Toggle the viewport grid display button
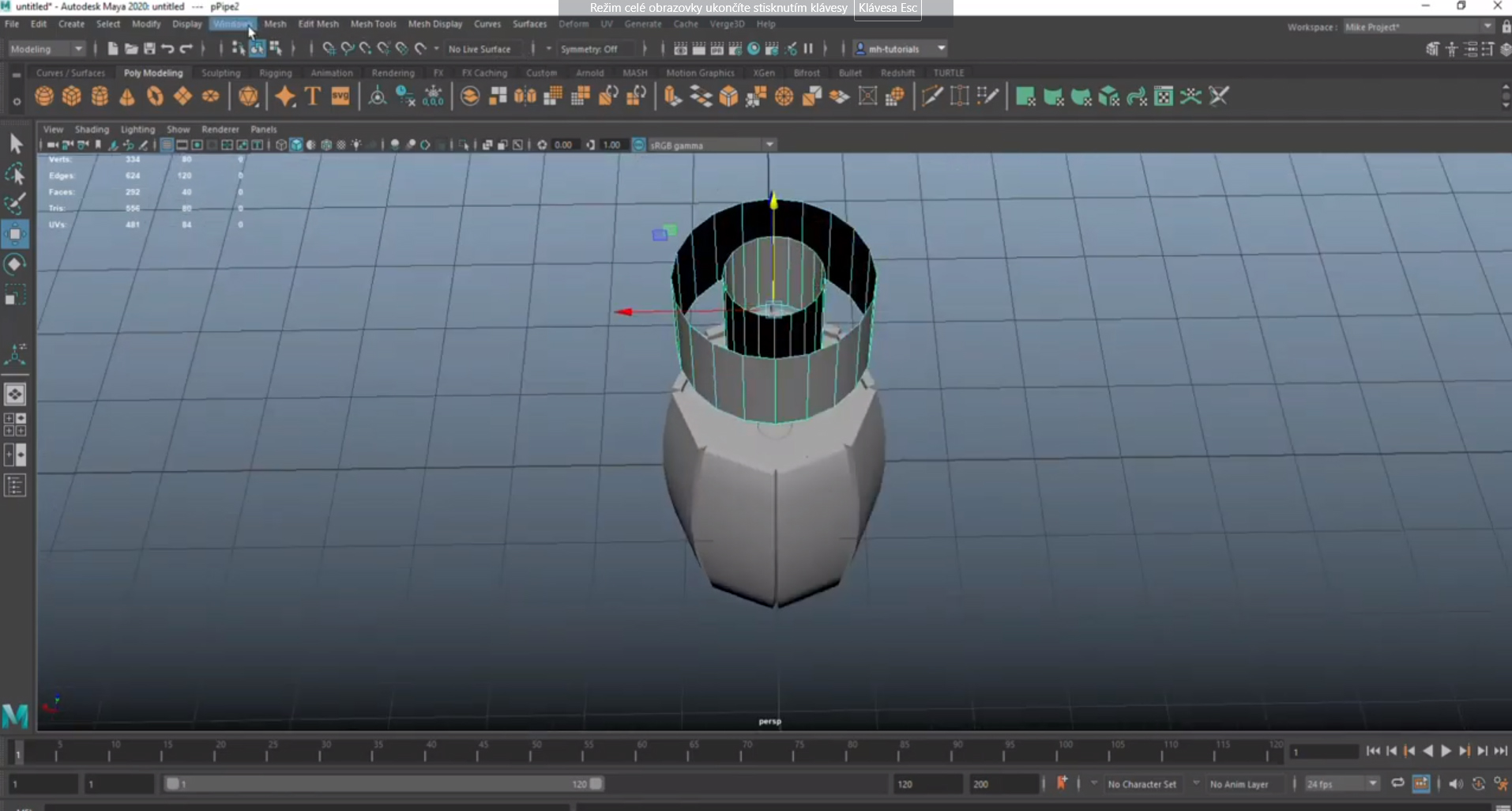Screen dimensions: 1512x811 [167, 145]
